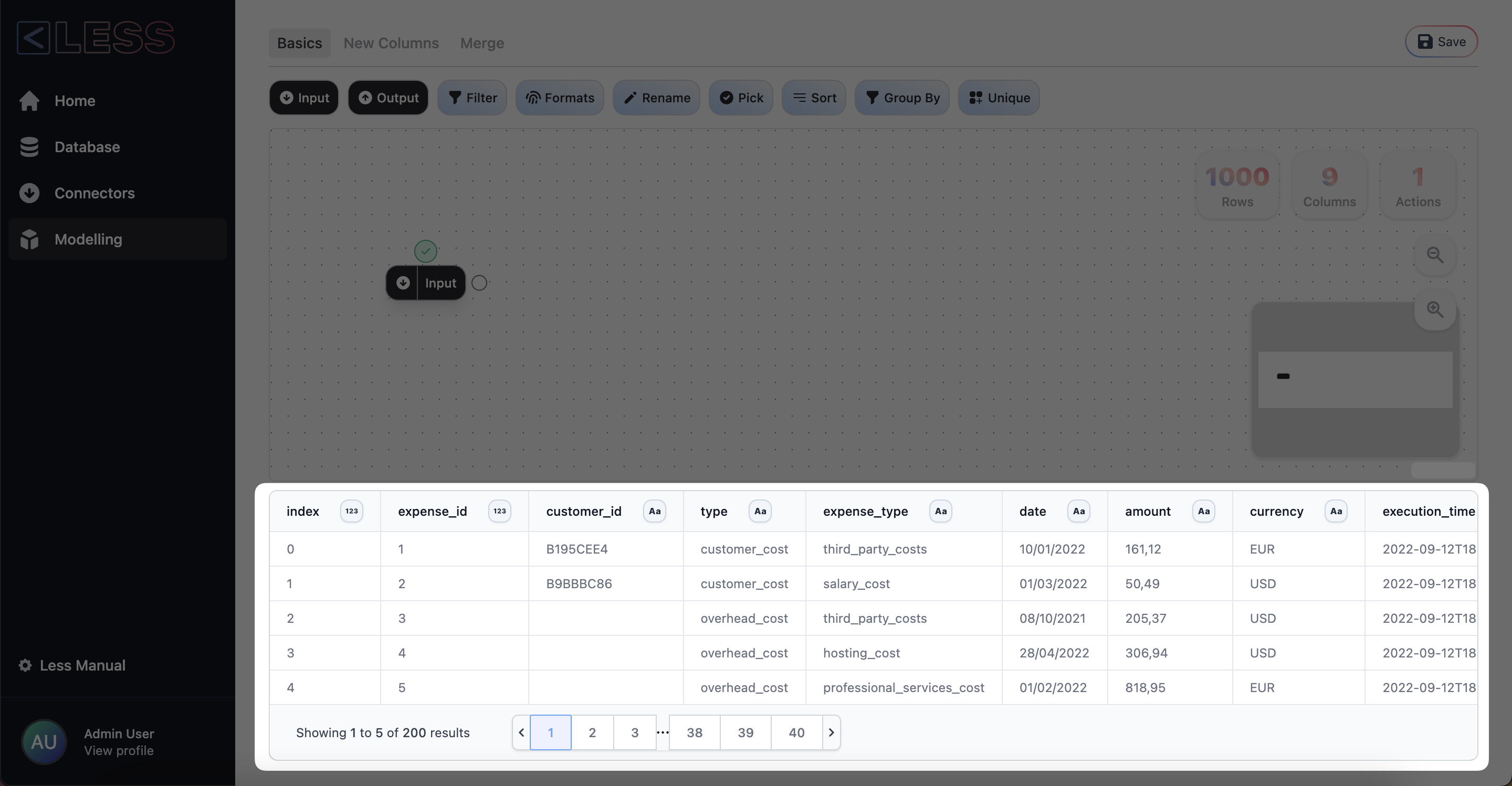Go to the previous results page arrow
This screenshot has height=786, width=1512.
point(521,732)
